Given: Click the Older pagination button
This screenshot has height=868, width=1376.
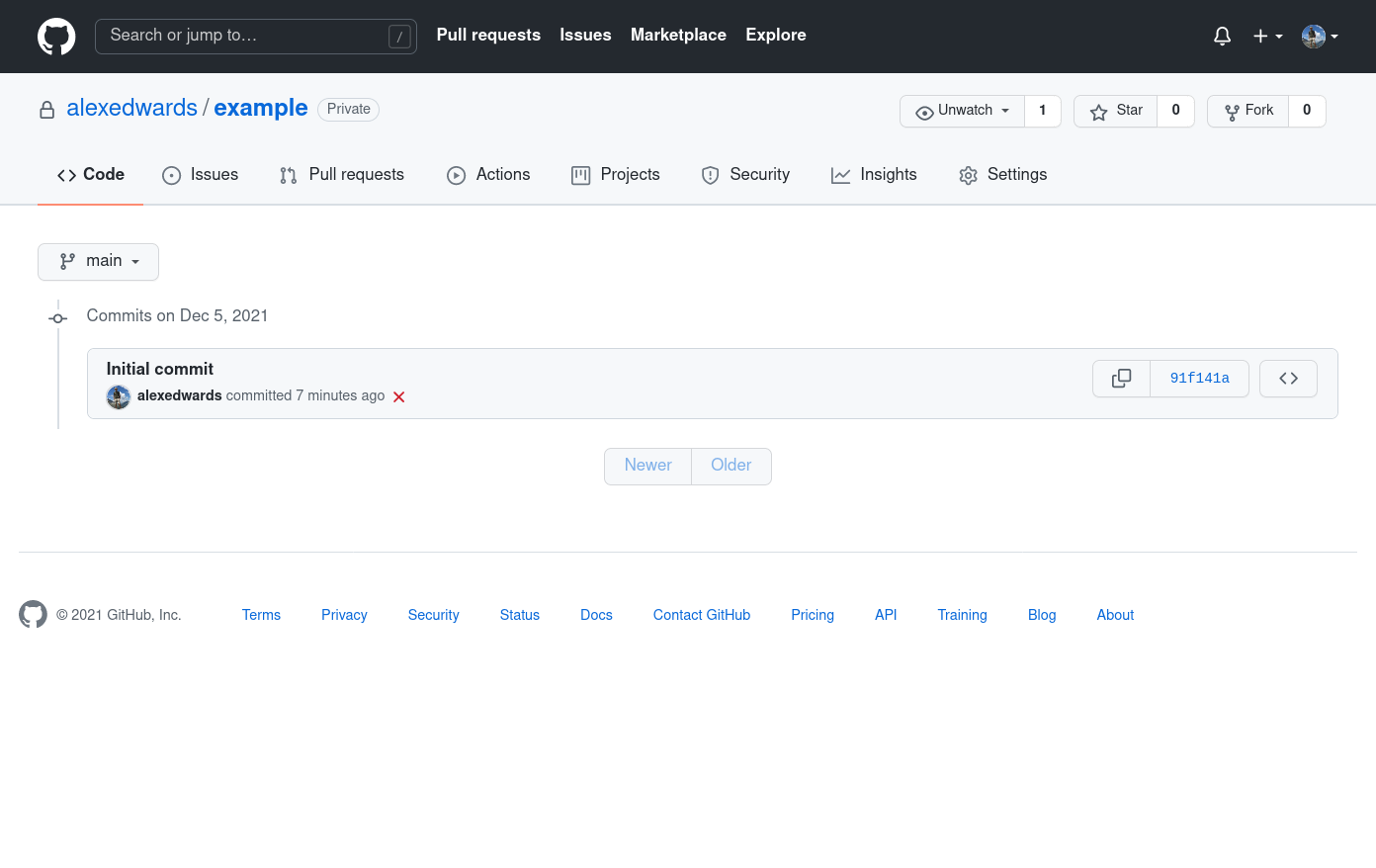Looking at the screenshot, I should point(731,466).
